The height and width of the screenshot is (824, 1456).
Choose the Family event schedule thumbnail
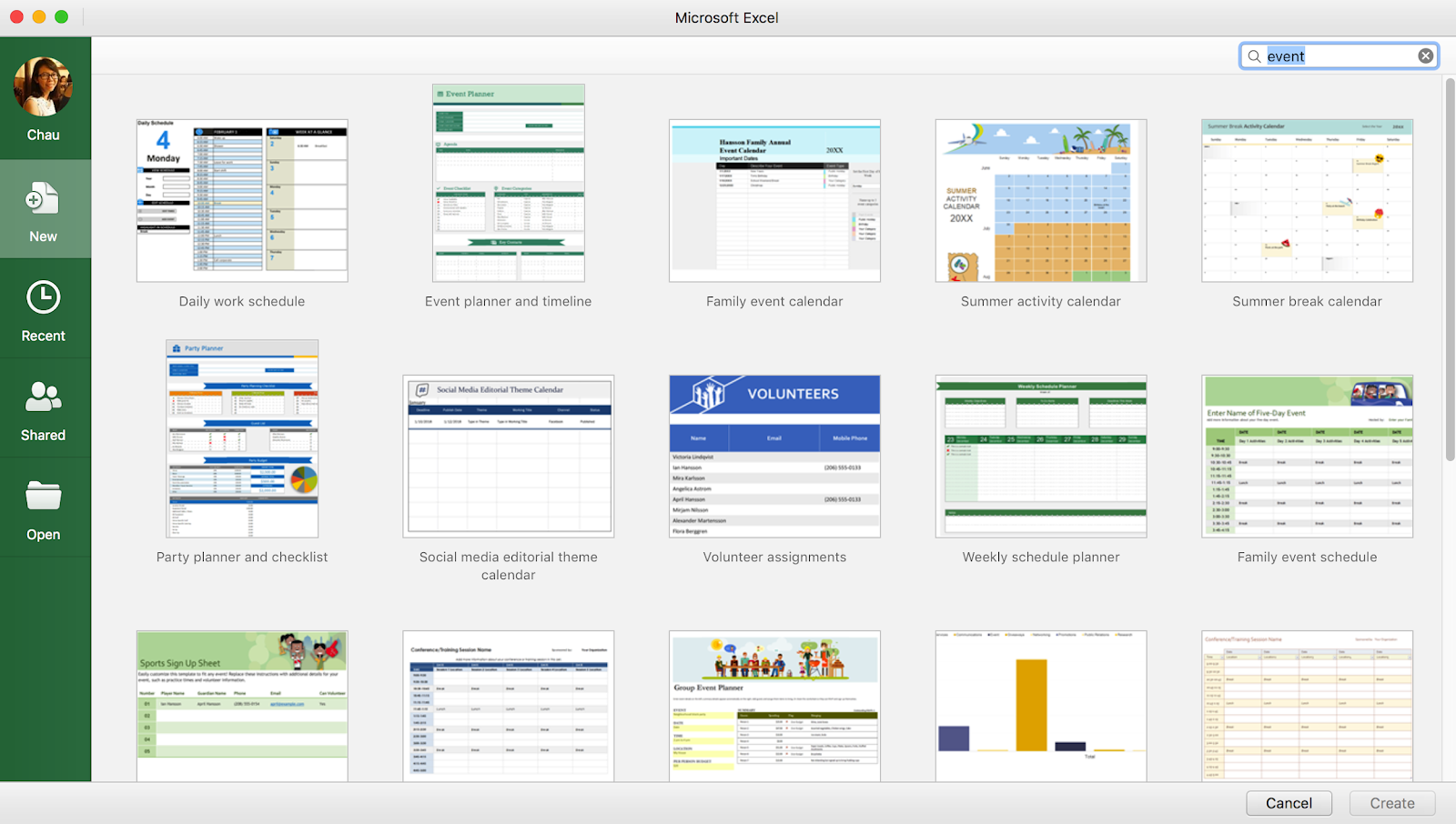click(1307, 456)
